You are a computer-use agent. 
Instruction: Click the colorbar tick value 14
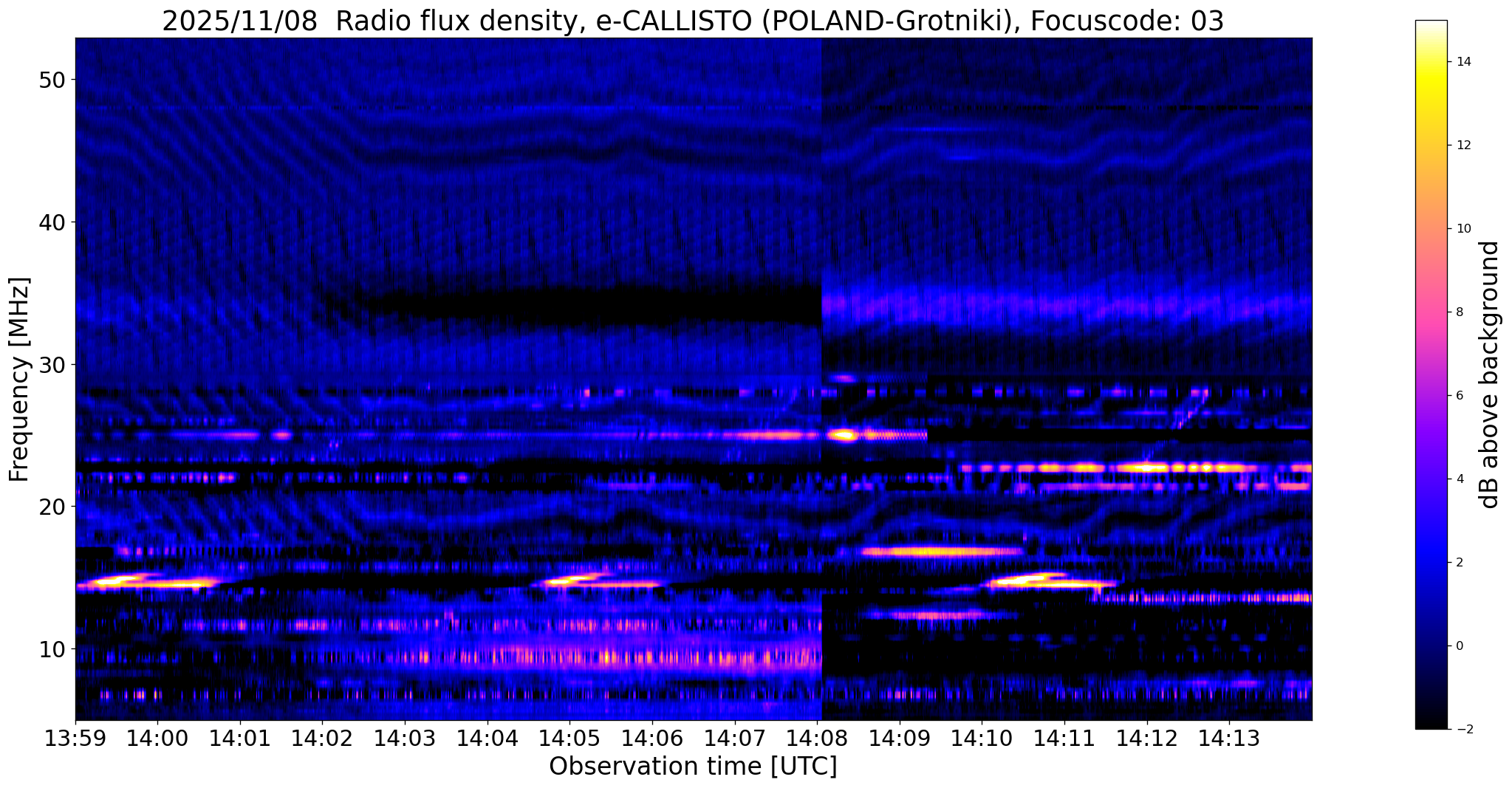point(1463,62)
